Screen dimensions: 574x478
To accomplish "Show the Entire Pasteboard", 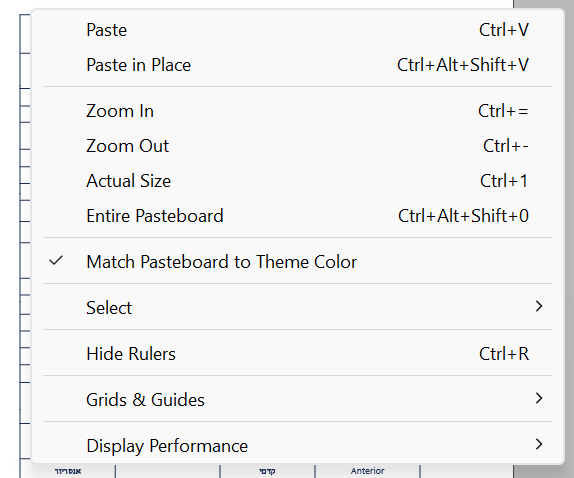I will [297, 216].
